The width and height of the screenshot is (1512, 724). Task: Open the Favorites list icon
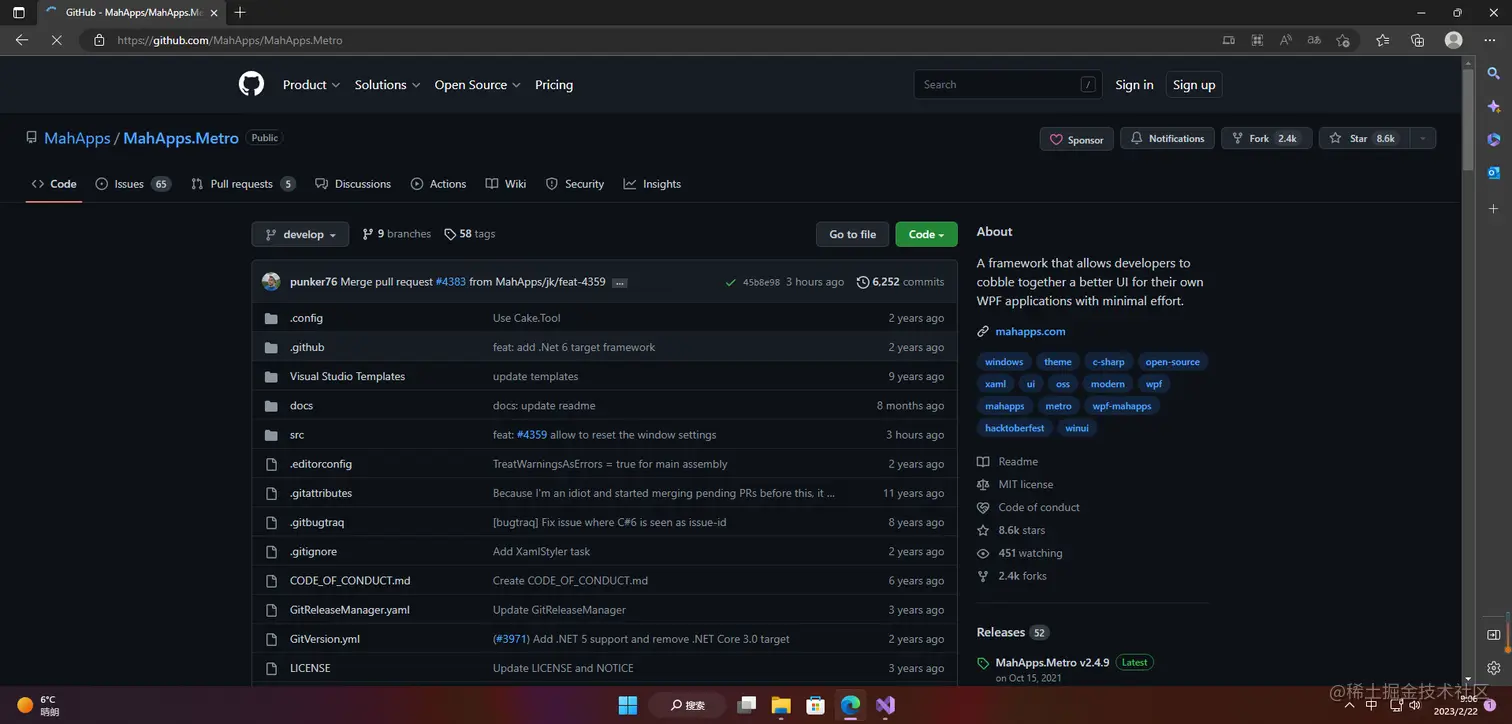tap(1382, 40)
